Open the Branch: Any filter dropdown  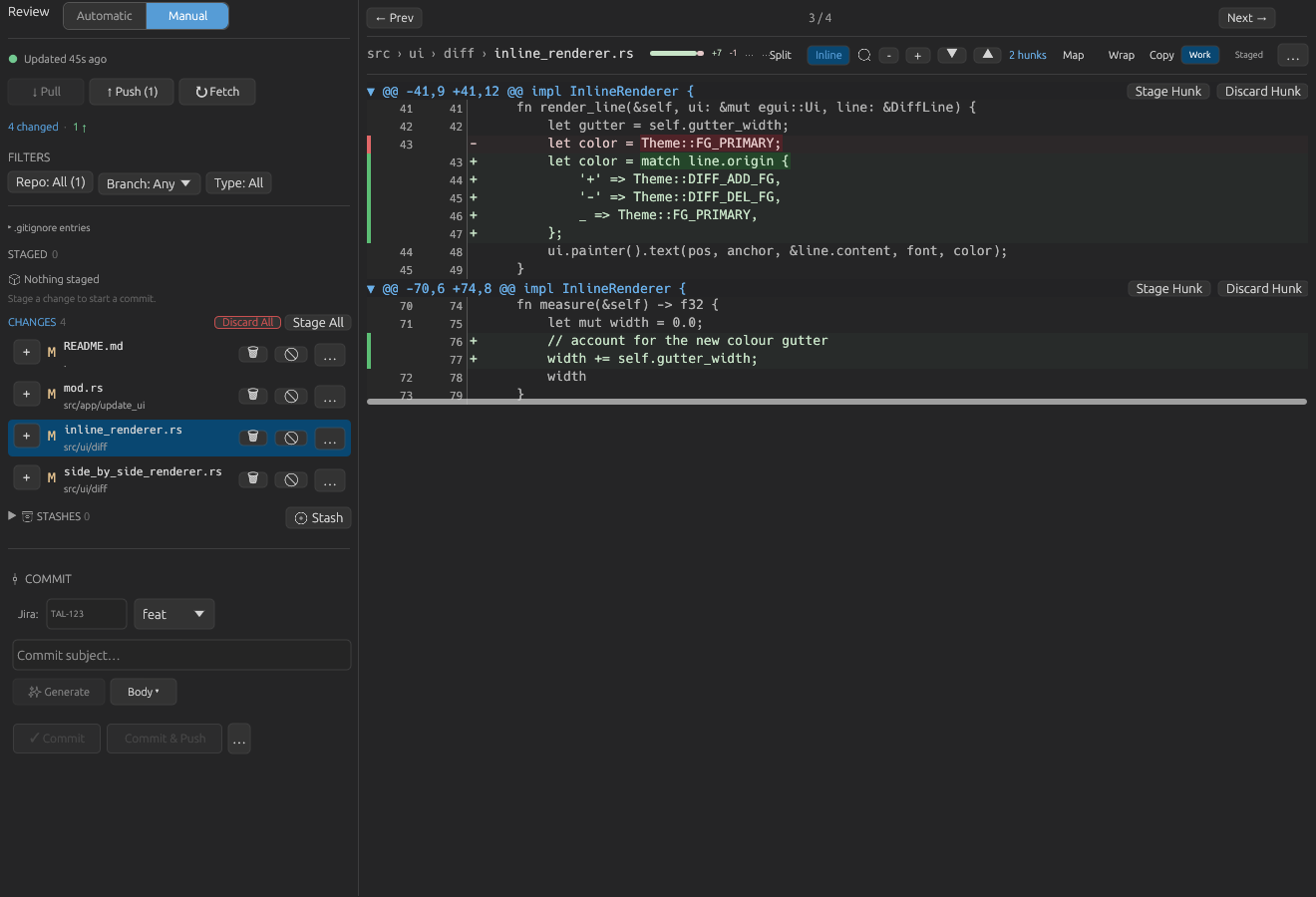tap(149, 183)
